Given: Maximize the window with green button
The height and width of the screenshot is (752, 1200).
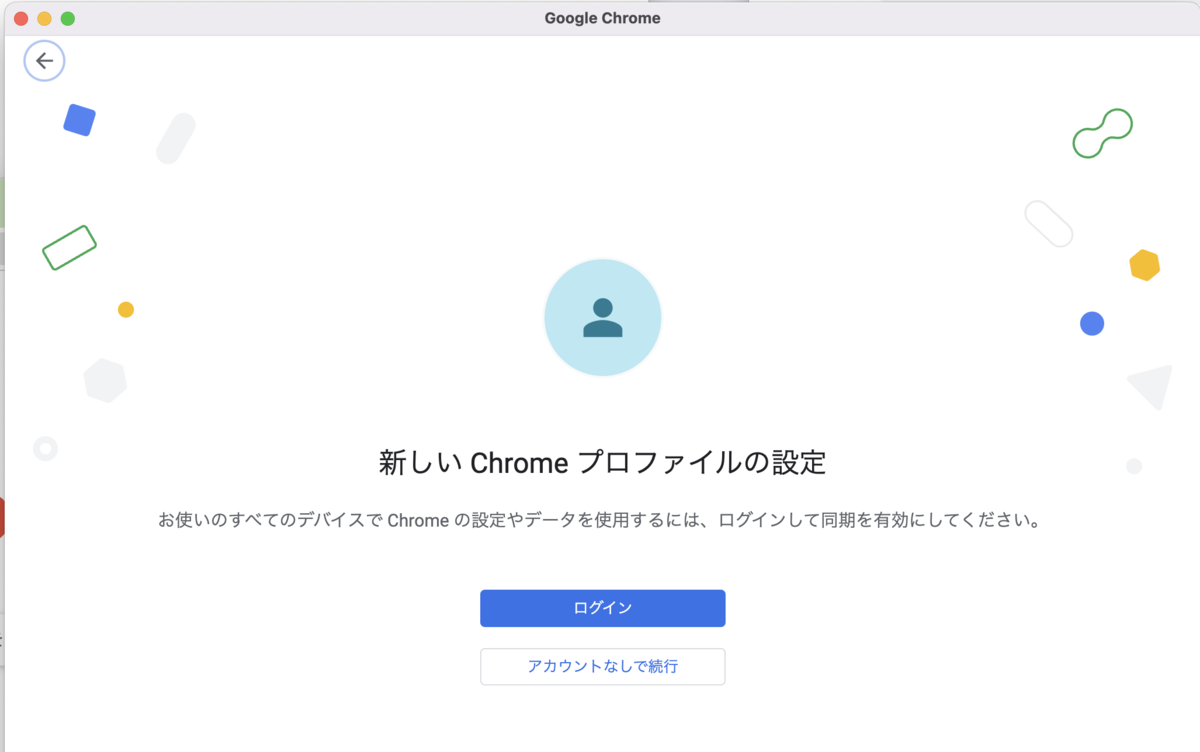Looking at the screenshot, I should click(68, 18).
